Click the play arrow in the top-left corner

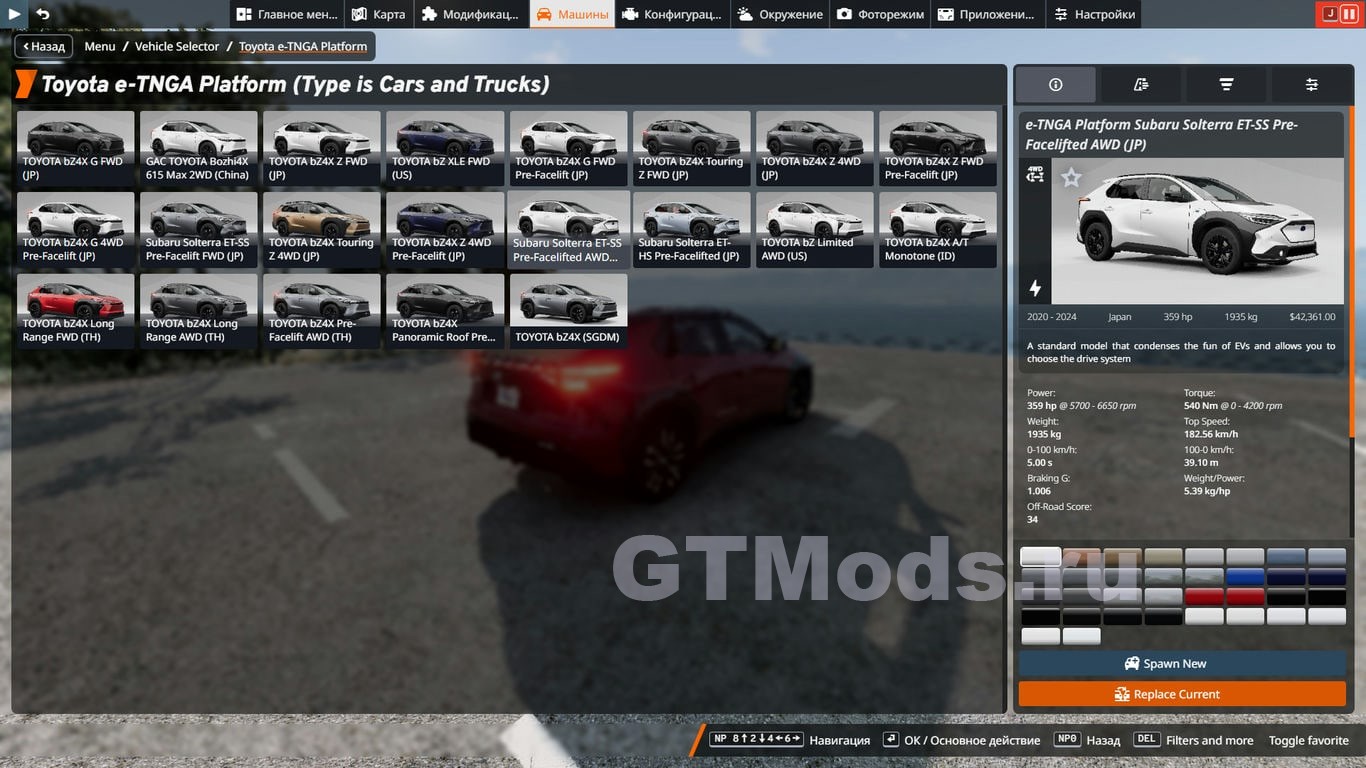(14, 14)
